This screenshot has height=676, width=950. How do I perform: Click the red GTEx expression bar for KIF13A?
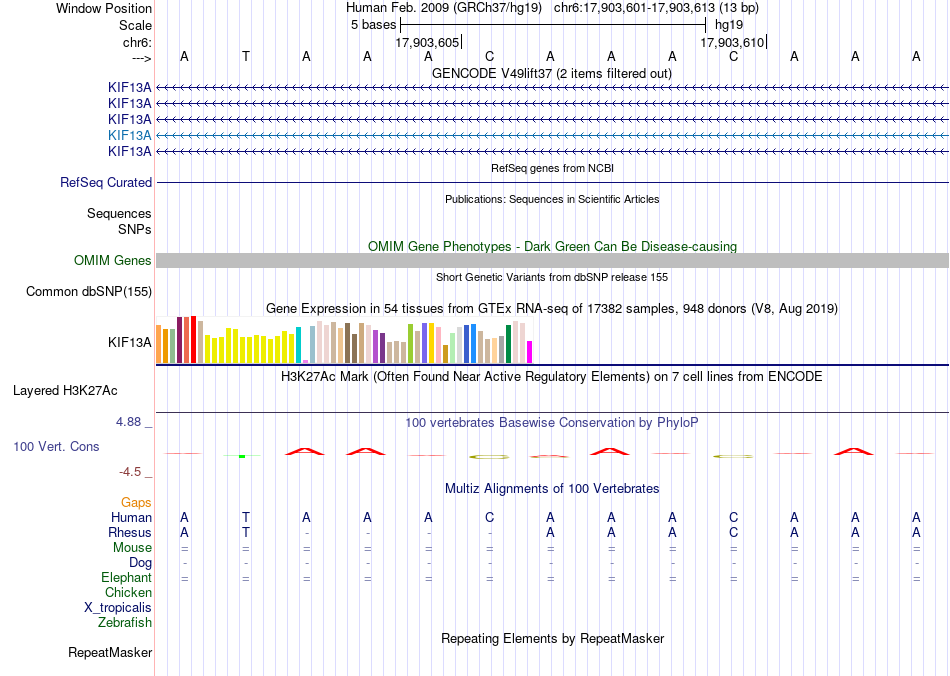(194, 339)
